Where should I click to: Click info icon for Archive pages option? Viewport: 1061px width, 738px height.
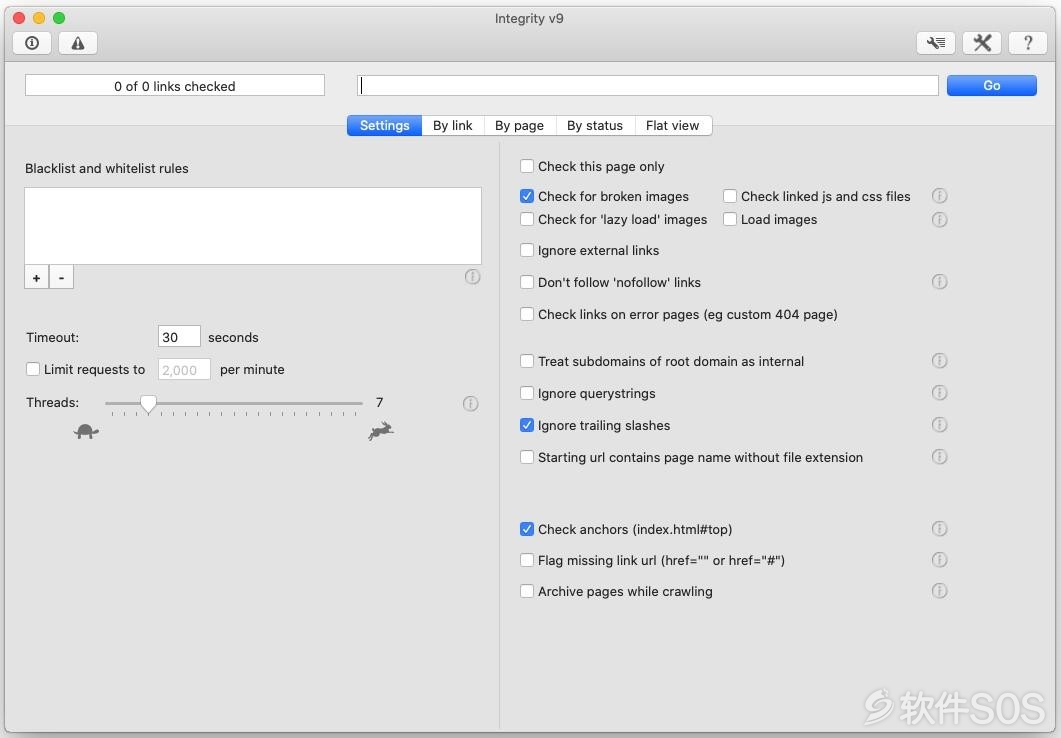point(939,591)
